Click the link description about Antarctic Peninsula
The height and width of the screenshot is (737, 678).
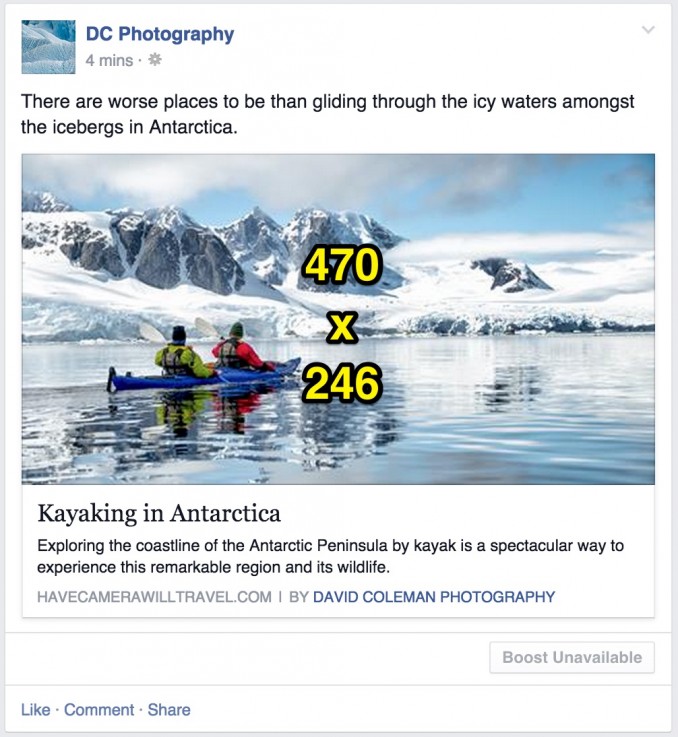(330, 556)
